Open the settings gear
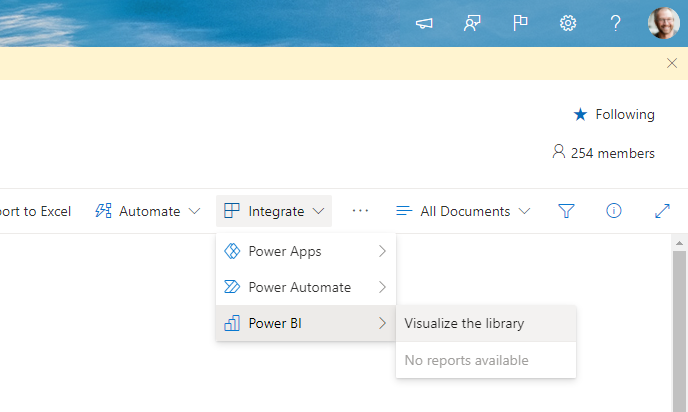 (x=568, y=23)
